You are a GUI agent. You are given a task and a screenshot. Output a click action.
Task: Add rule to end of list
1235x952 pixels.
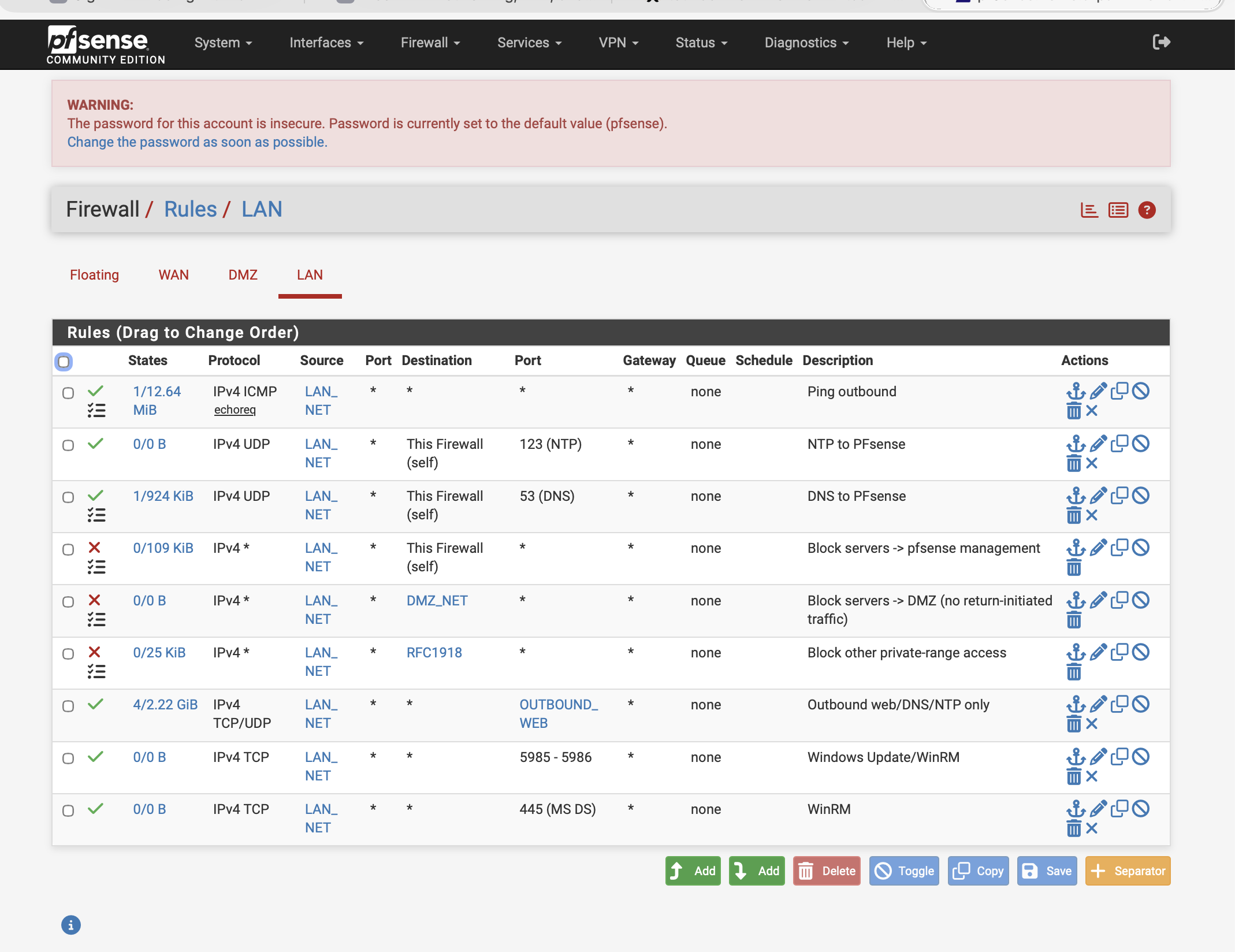pos(757,871)
